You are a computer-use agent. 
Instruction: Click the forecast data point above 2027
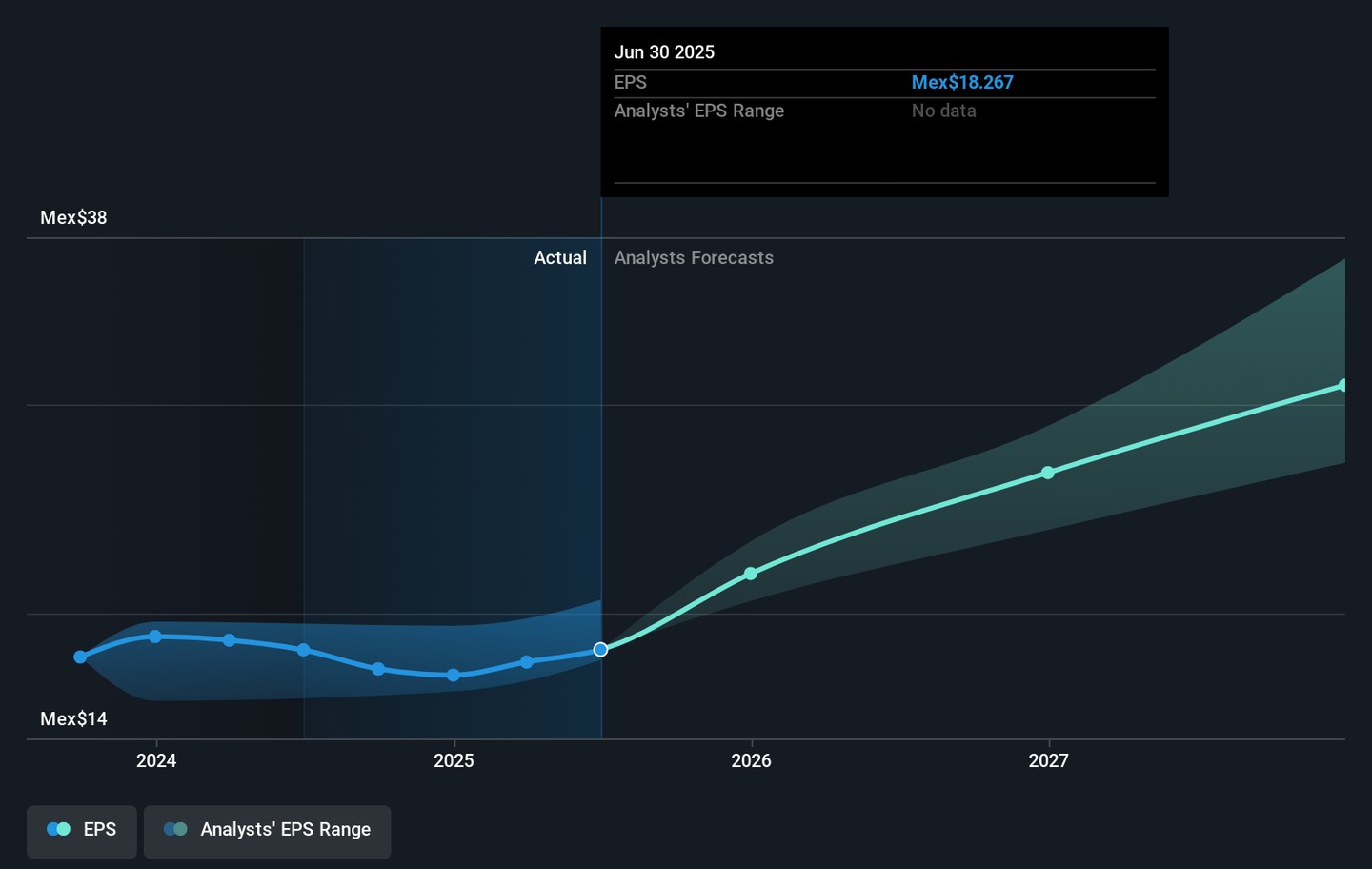1048,473
